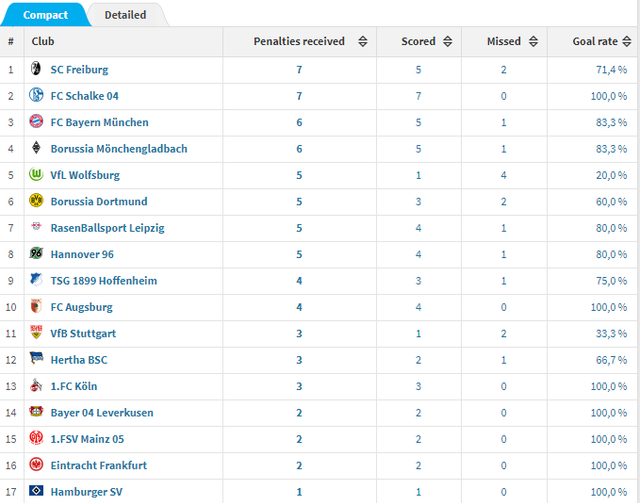Click SC Freiburg's penalties received value 7
This screenshot has height=503, width=640.
coord(299,70)
